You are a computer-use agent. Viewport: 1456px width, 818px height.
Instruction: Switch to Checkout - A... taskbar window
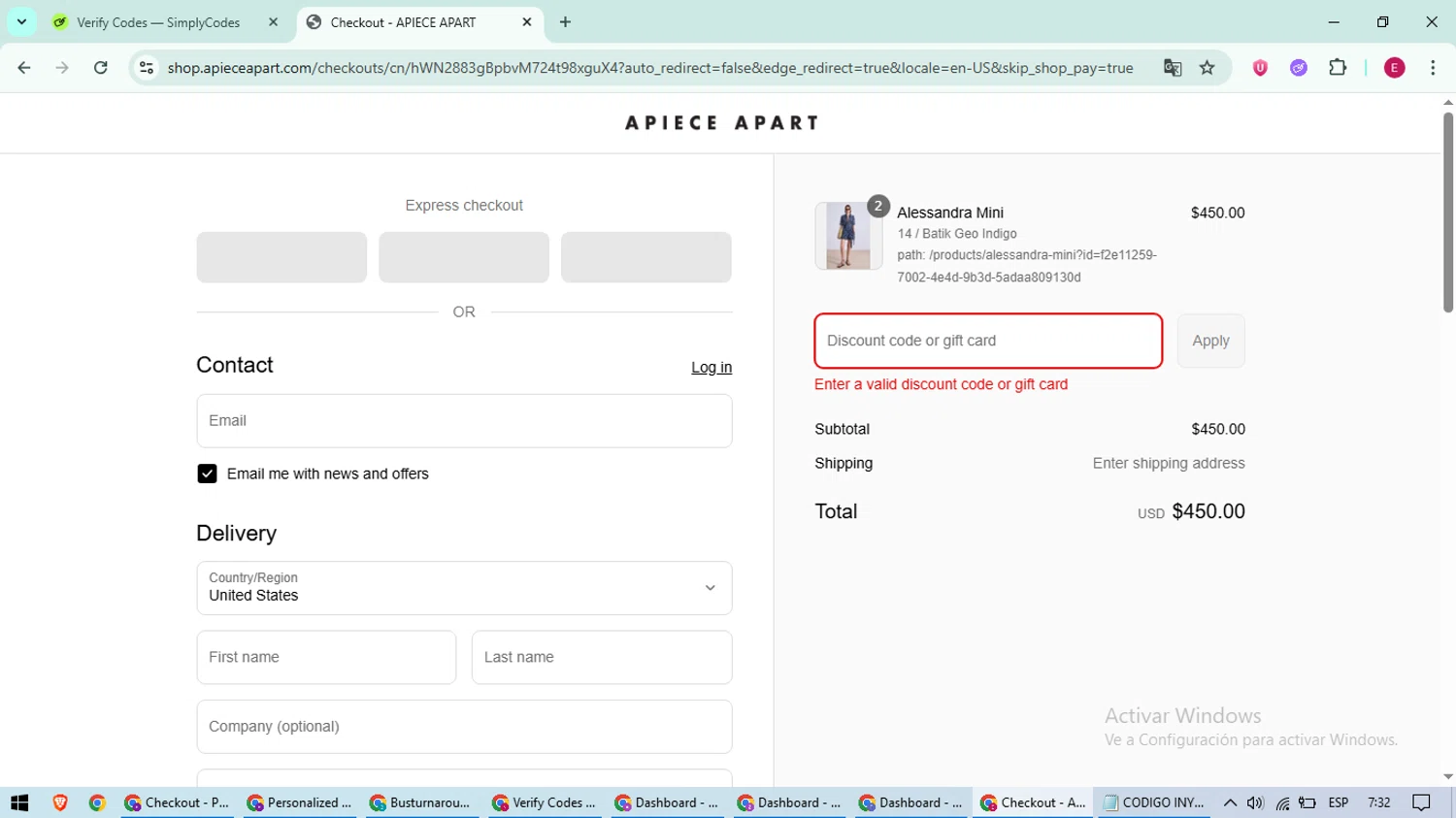(1034, 802)
